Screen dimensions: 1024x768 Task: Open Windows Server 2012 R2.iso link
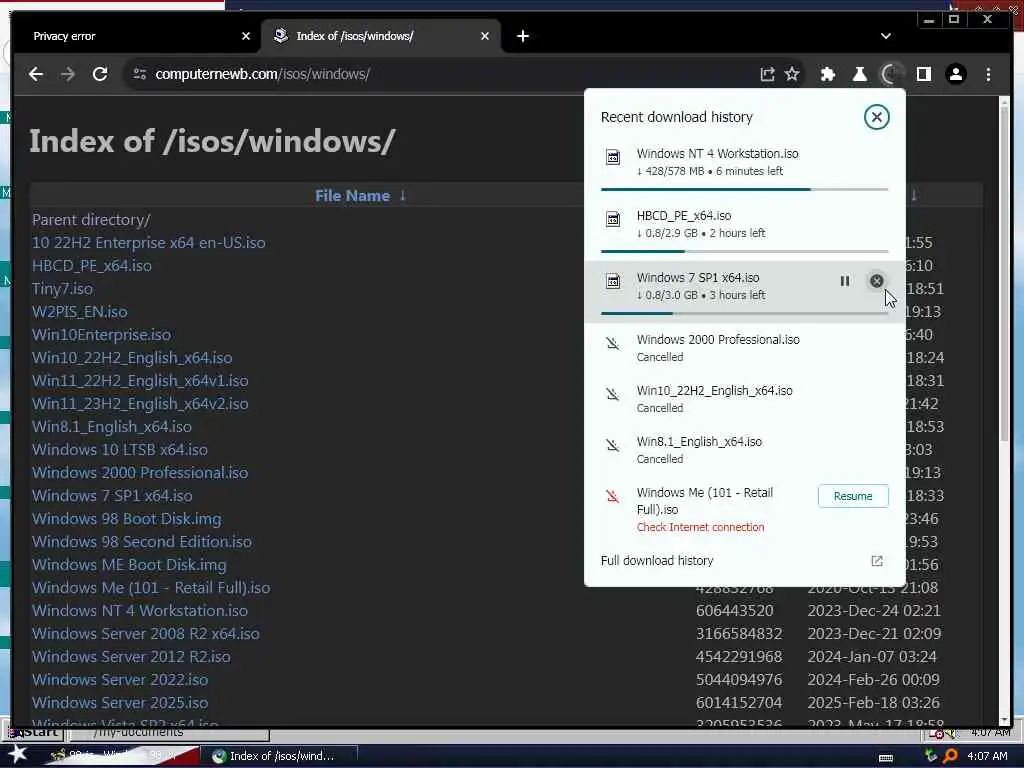(x=132, y=656)
